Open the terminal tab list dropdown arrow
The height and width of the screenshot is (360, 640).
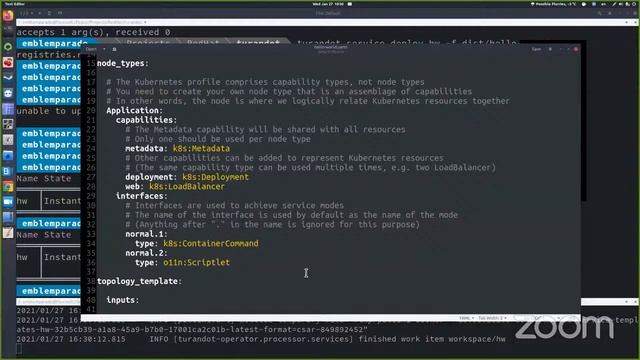tap(32, 13)
